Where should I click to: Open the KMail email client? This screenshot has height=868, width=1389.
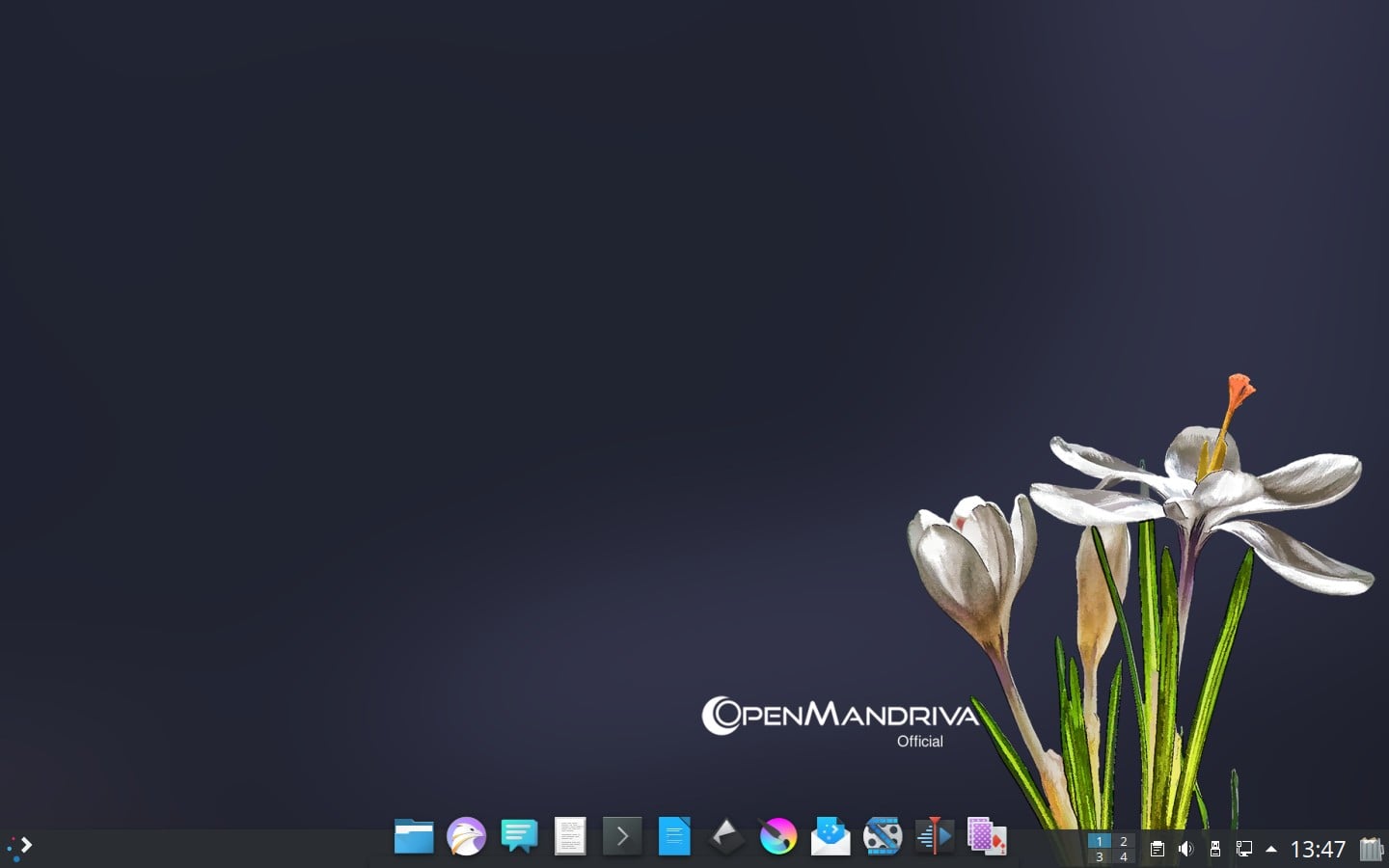point(831,837)
